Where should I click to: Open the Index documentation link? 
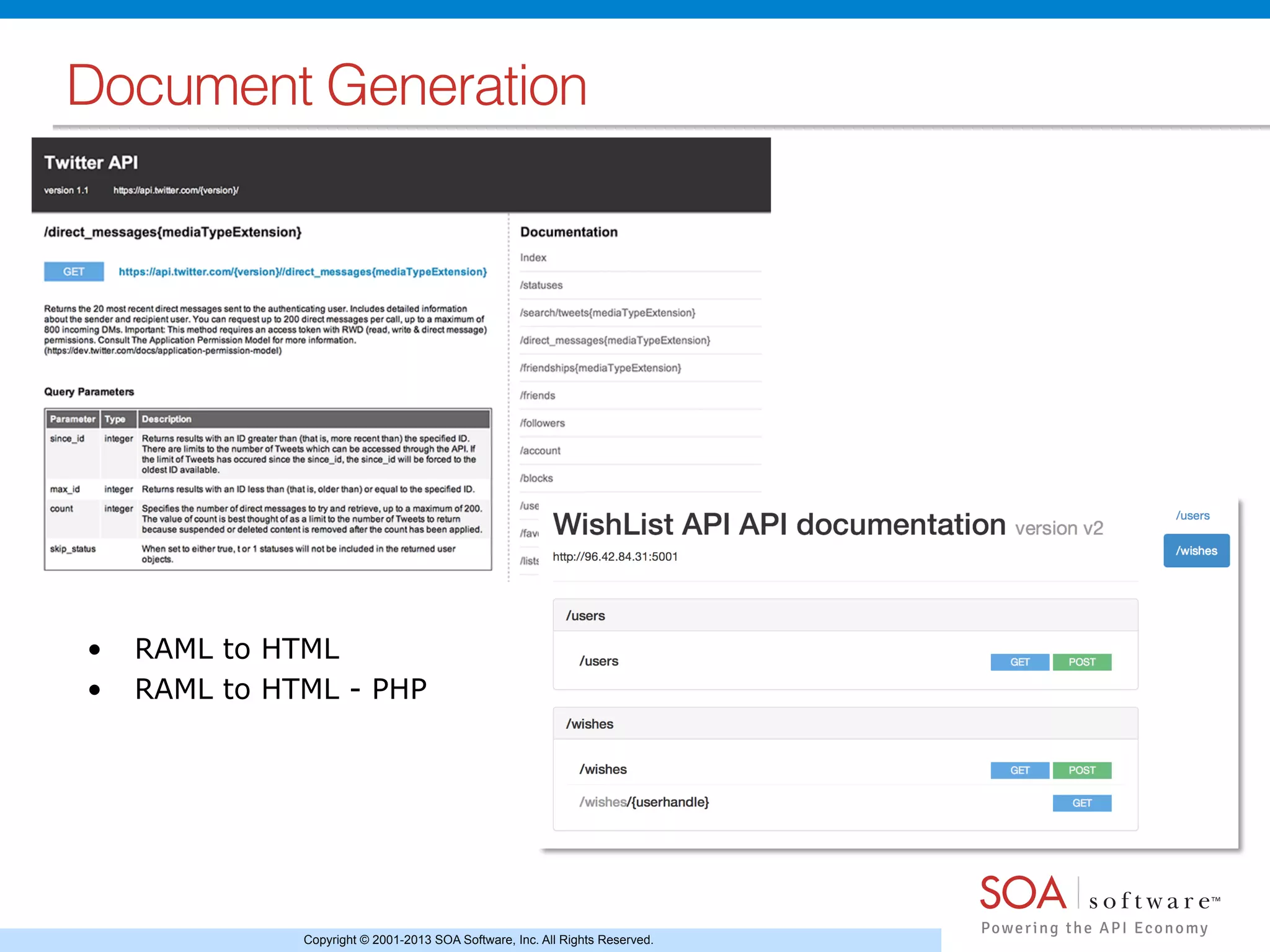point(533,257)
